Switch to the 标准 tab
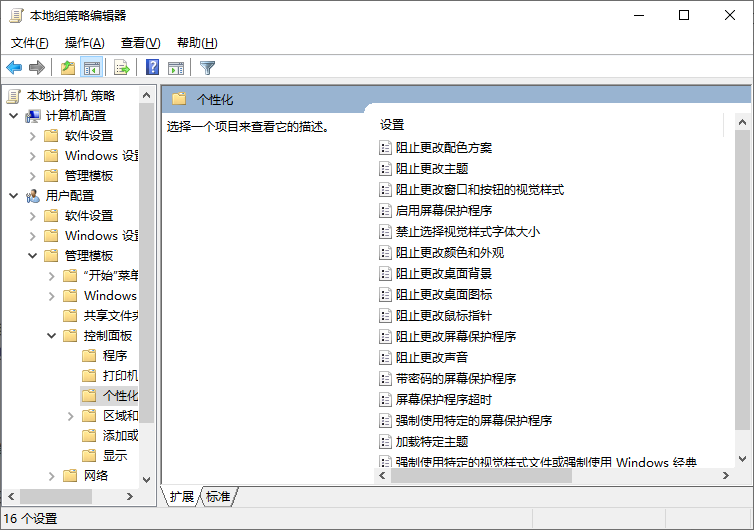Image resolution: width=754 pixels, height=530 pixels. (x=218, y=496)
